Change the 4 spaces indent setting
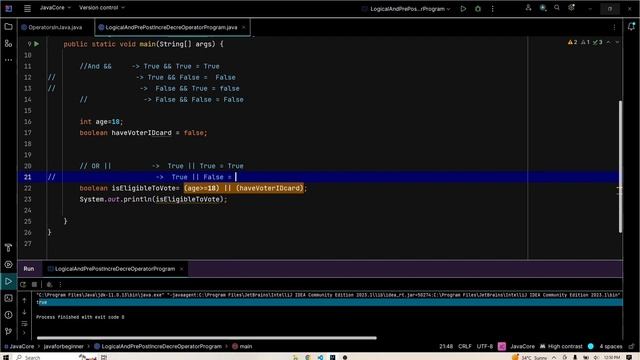 [611, 346]
